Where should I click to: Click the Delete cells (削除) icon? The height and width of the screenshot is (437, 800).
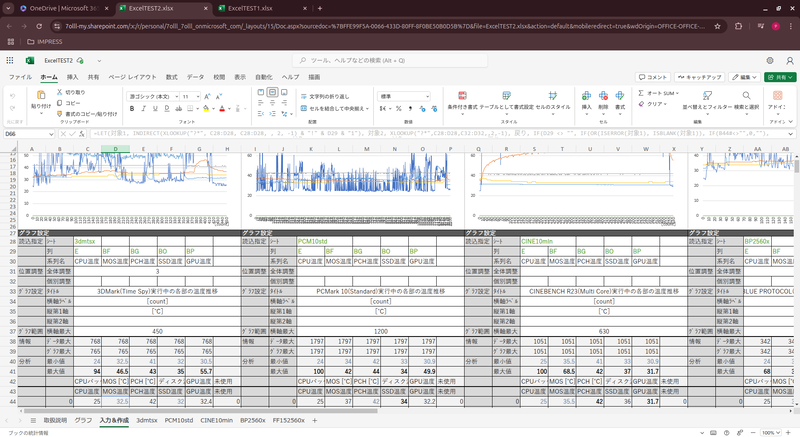[x=603, y=95]
